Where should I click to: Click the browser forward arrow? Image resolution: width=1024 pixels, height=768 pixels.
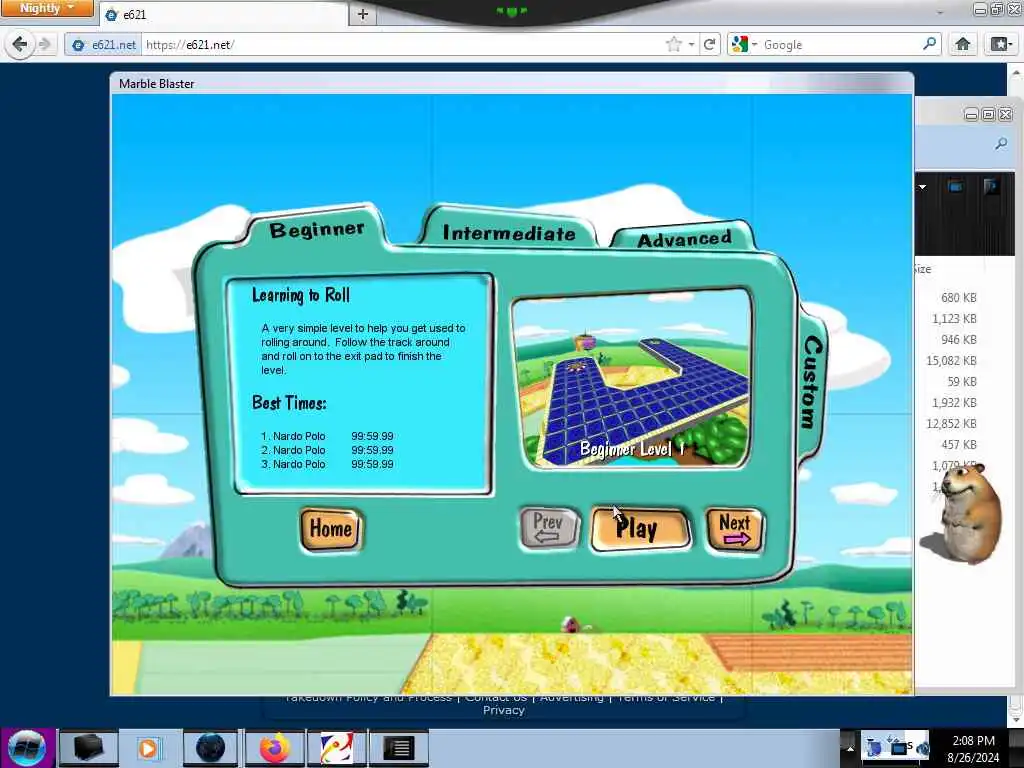coord(44,44)
